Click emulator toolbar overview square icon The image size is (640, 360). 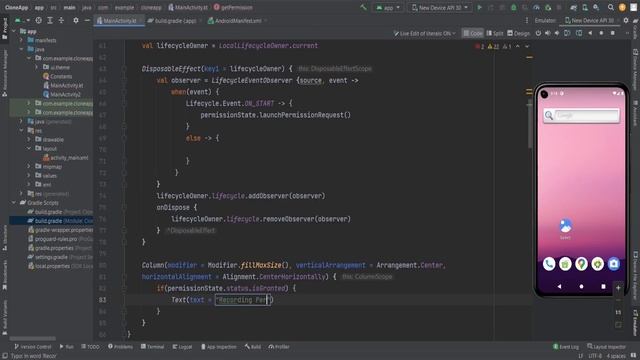tap(613, 33)
